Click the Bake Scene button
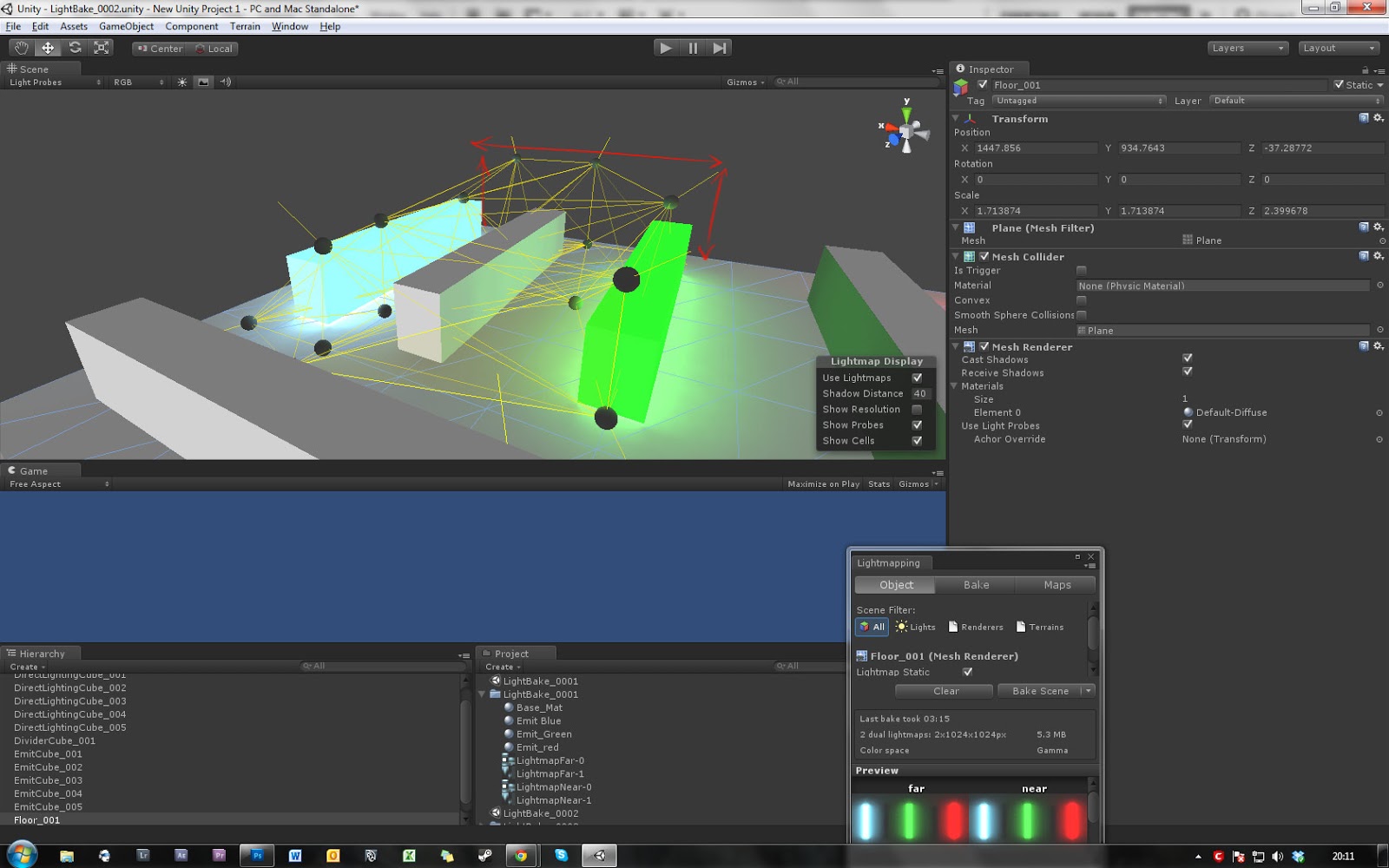Image resolution: width=1389 pixels, height=868 pixels. [1040, 691]
